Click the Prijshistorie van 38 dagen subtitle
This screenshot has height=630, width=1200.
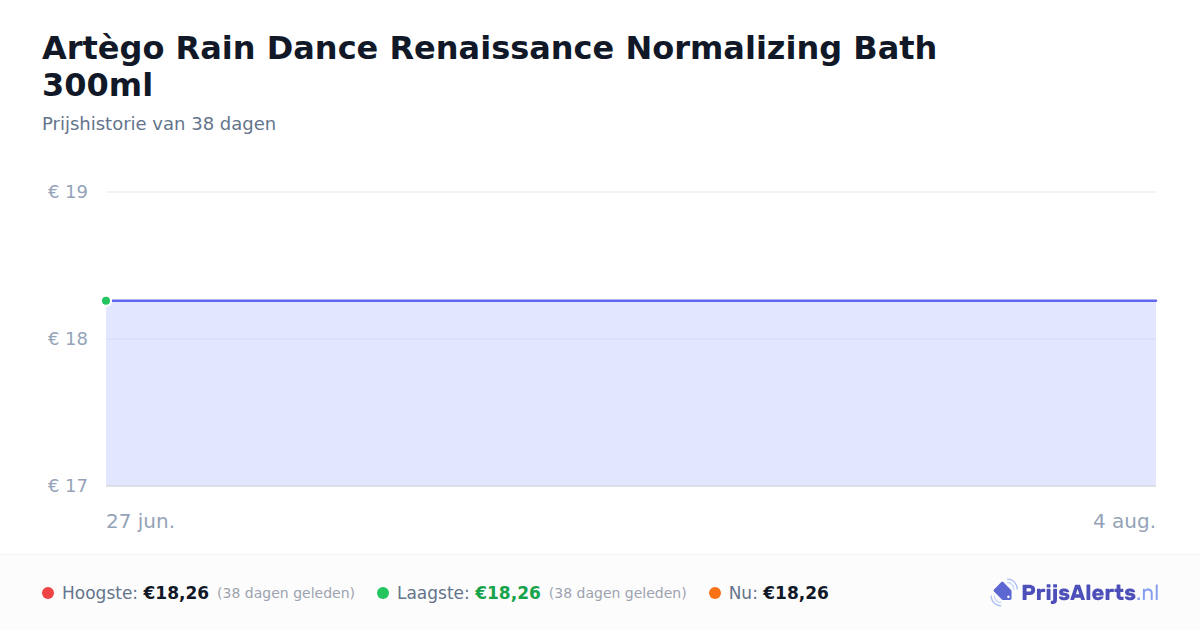click(159, 124)
